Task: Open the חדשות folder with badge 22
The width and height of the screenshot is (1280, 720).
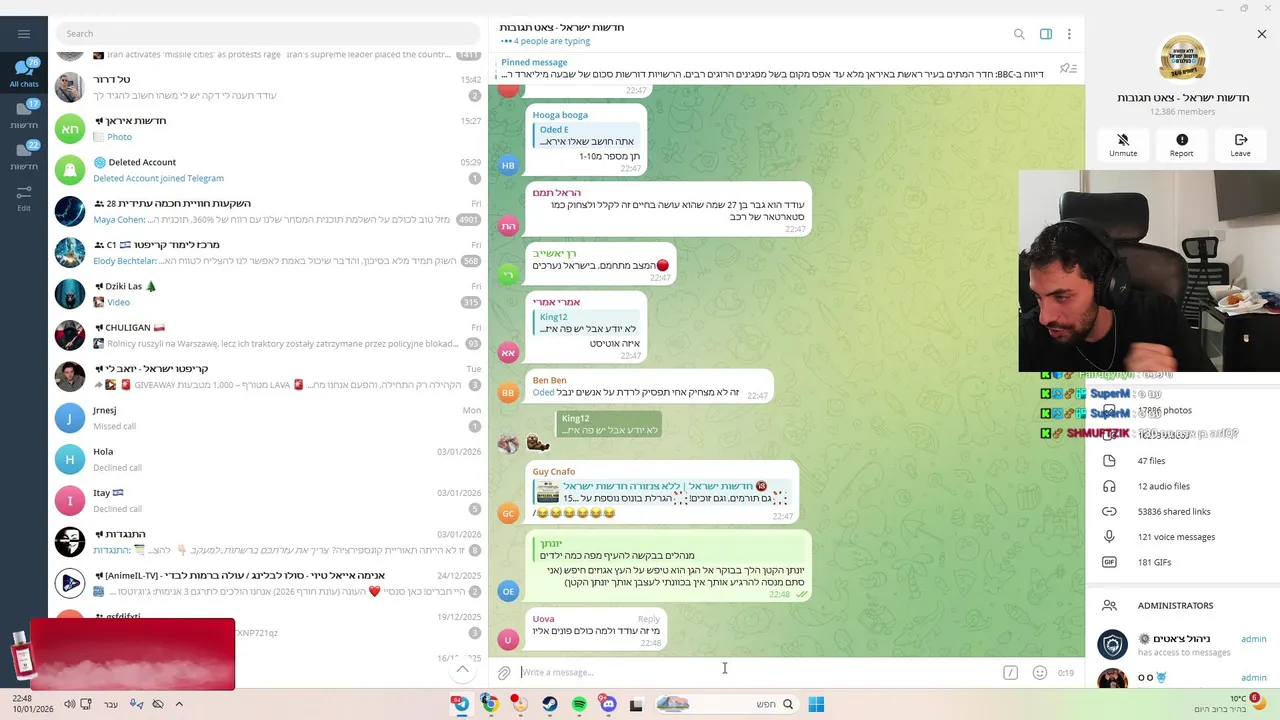Action: point(24,156)
